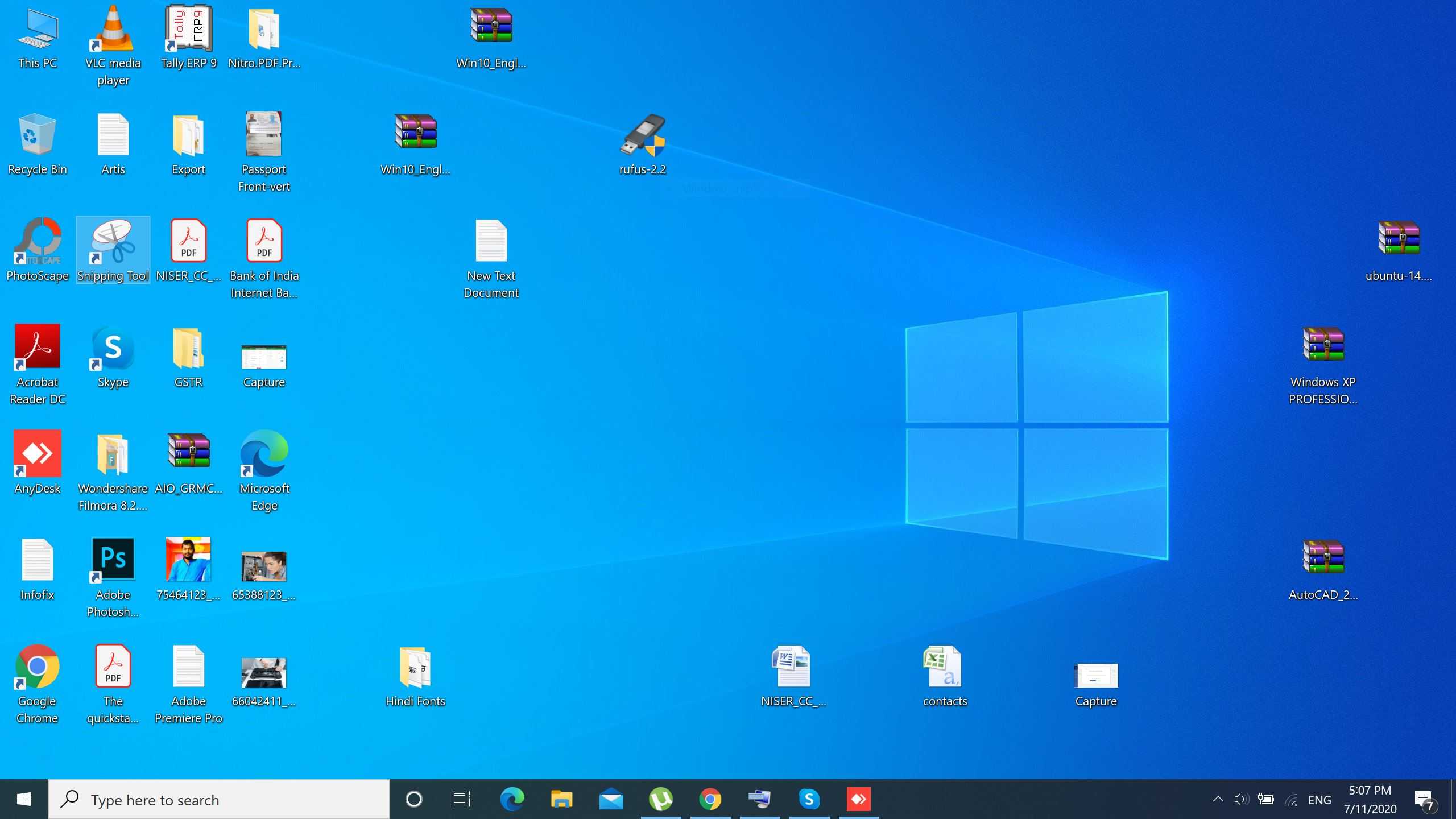
Task: Open Cortana from the taskbar
Action: pyautogui.click(x=414, y=799)
